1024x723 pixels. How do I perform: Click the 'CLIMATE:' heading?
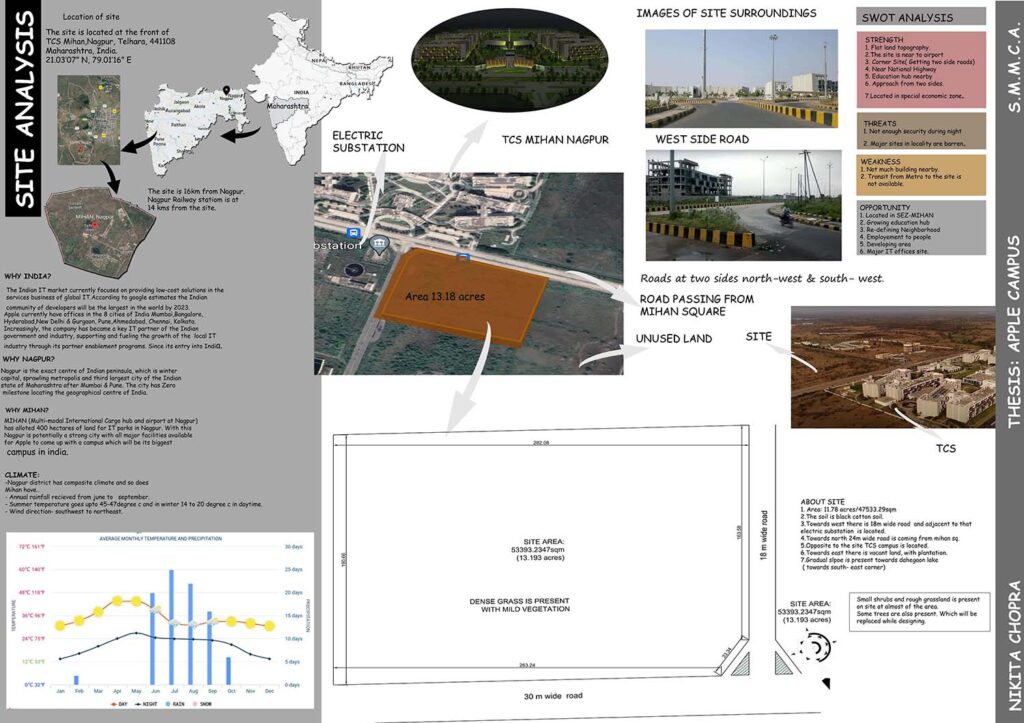[x=22, y=475]
